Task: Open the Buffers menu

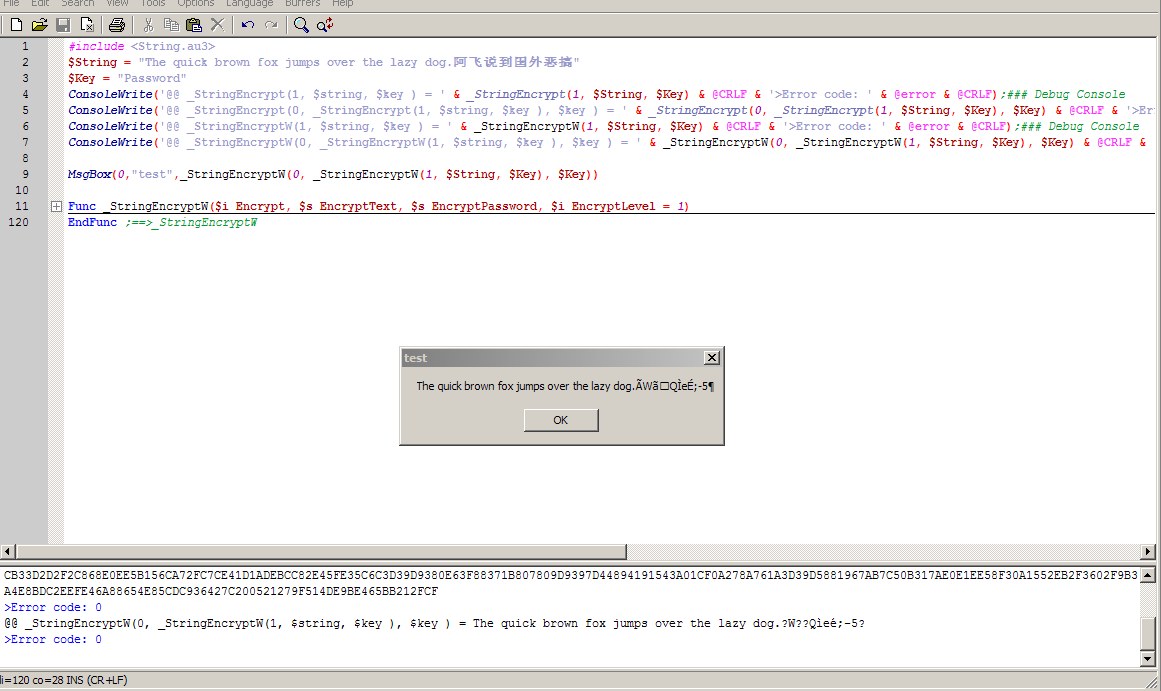Action: click(x=302, y=4)
